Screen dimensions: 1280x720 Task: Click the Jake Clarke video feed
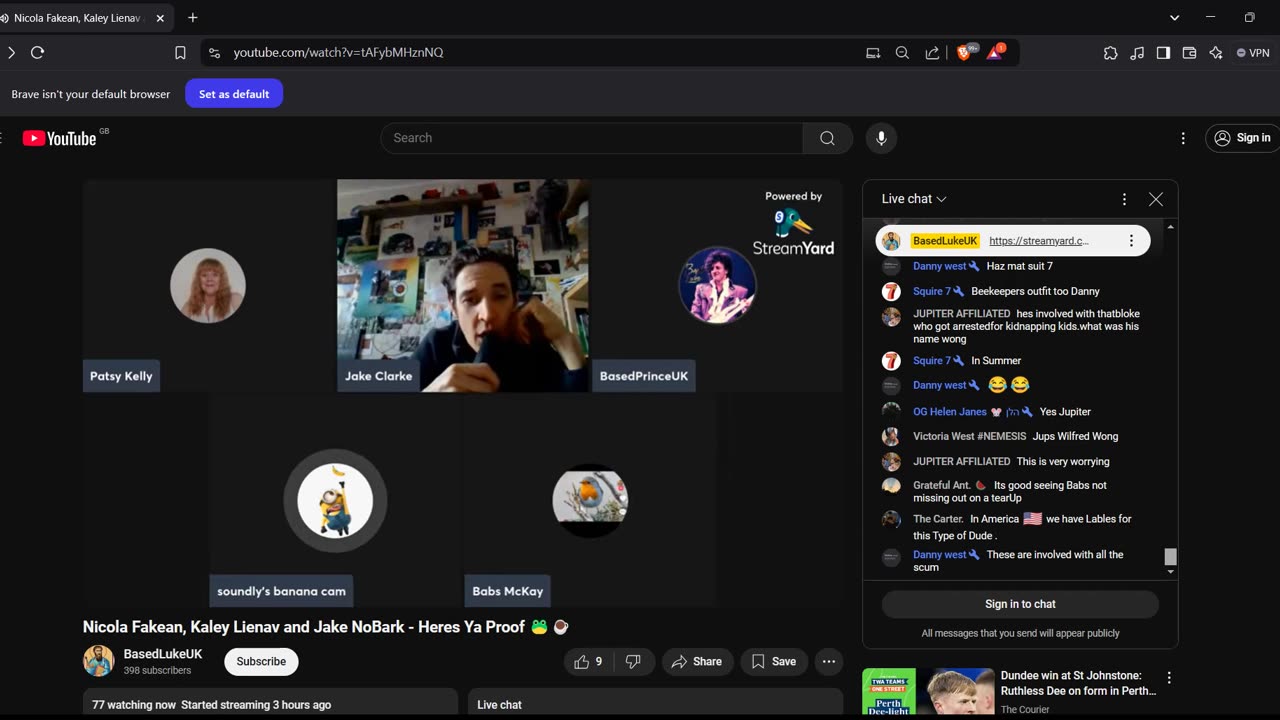coord(463,285)
